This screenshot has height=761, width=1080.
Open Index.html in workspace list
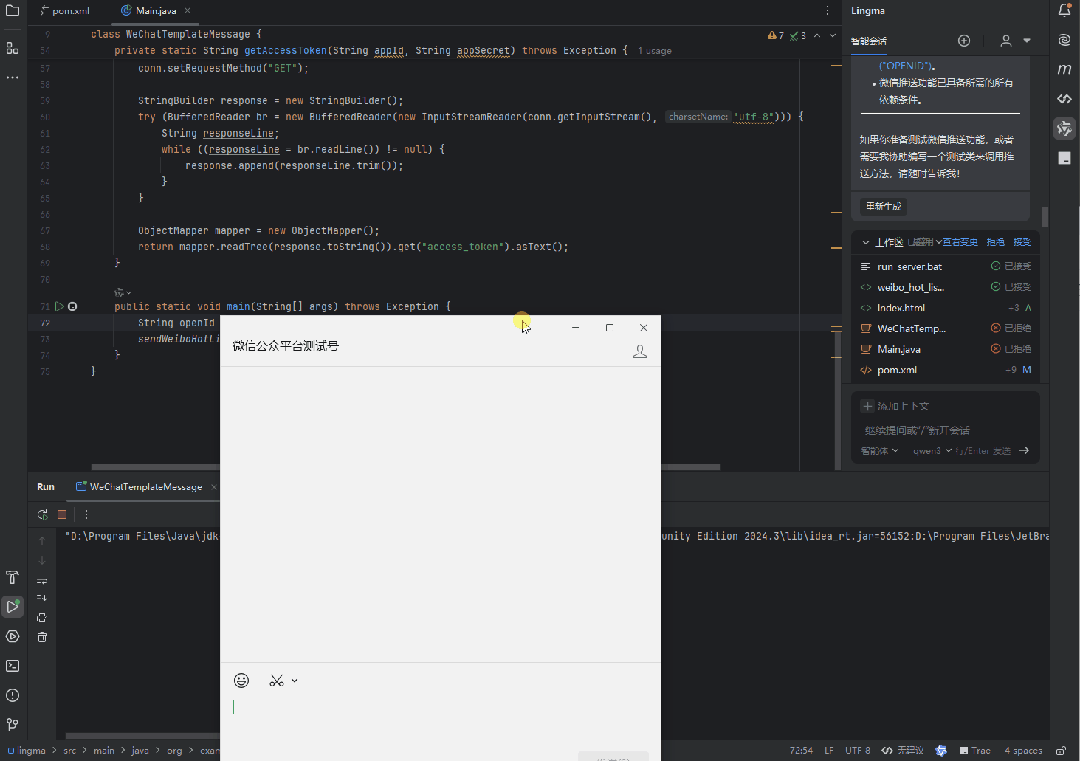[x=946, y=308]
